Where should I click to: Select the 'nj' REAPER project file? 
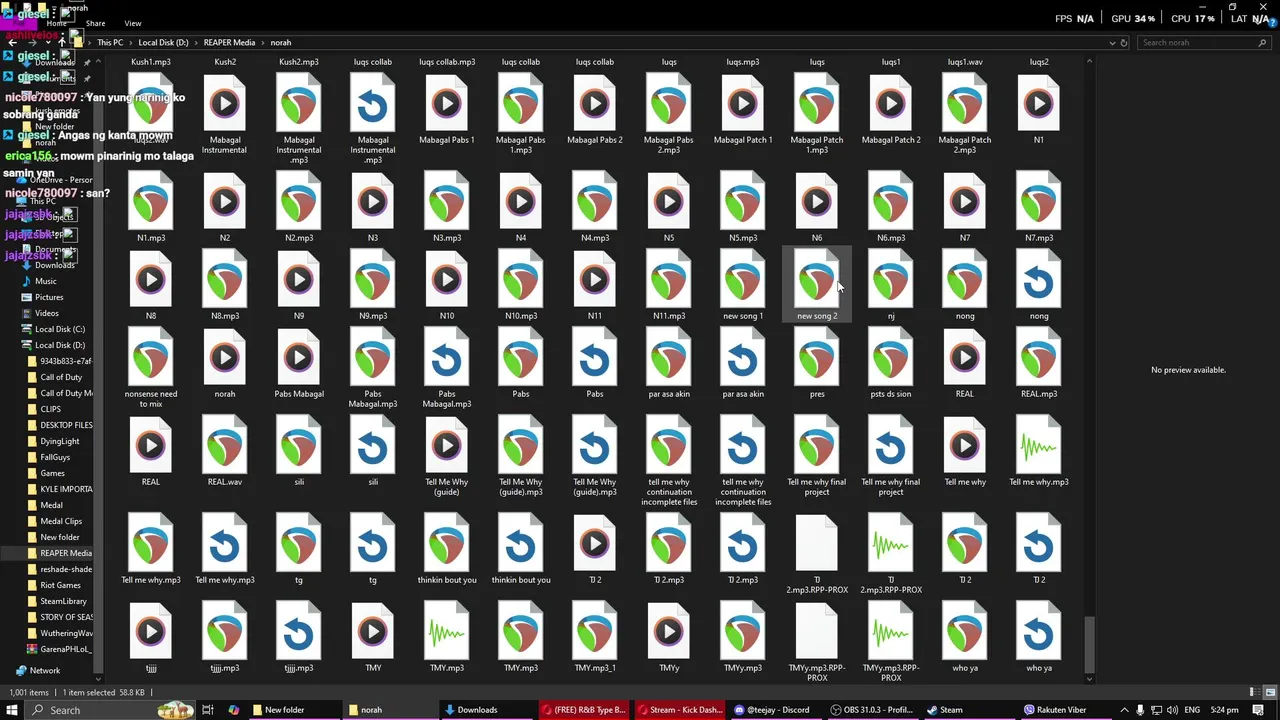(x=891, y=286)
